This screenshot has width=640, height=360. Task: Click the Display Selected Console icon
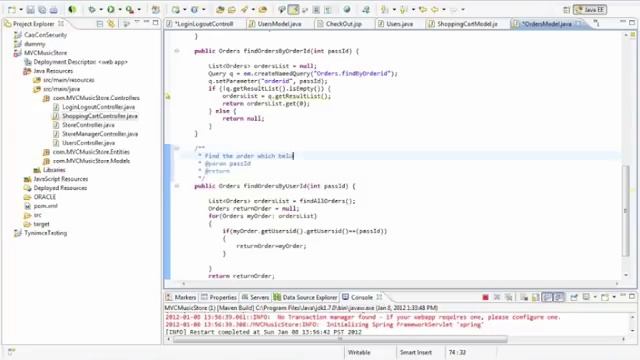point(586,297)
